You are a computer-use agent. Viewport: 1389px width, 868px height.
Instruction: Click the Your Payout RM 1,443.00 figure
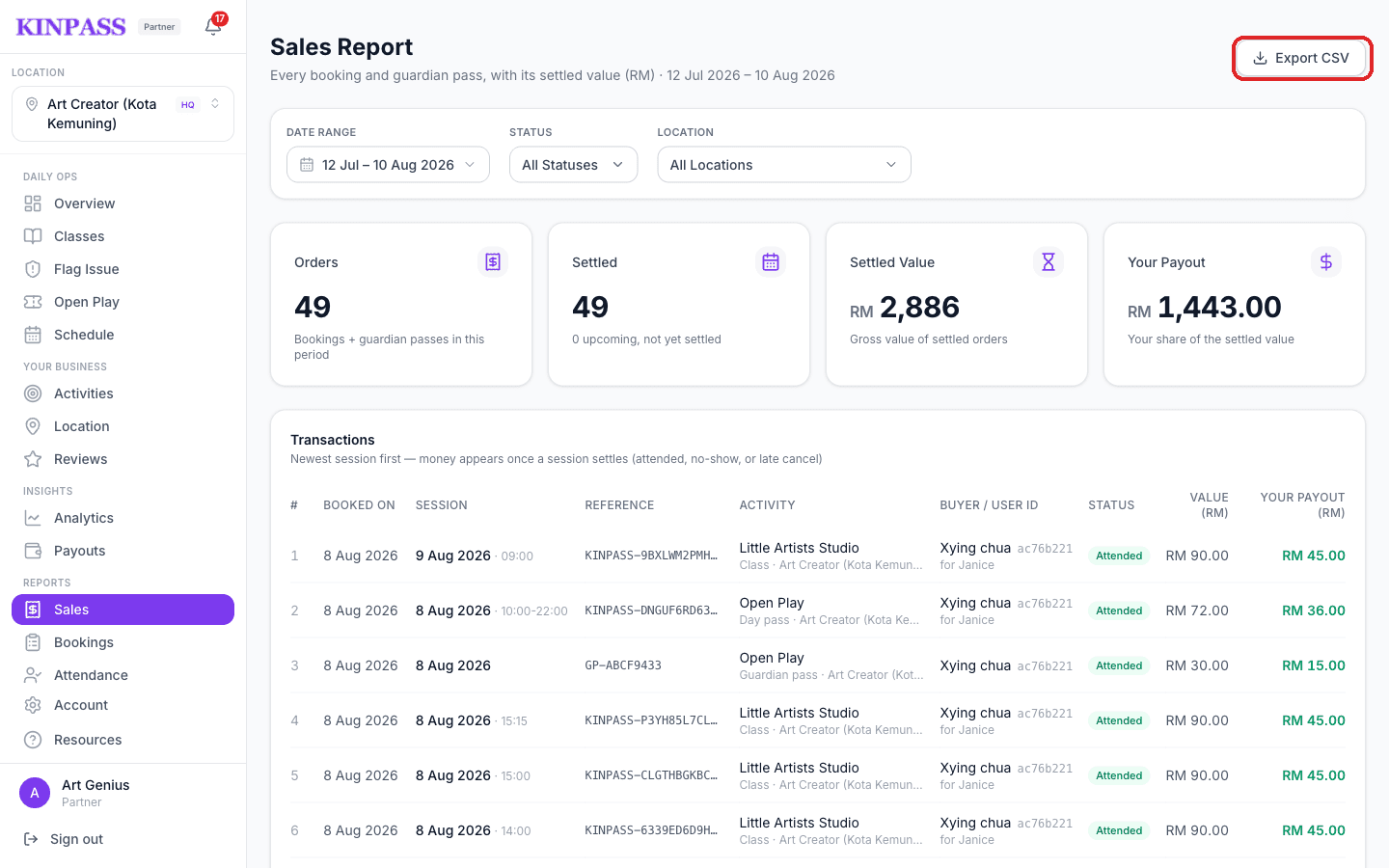pos(1205,308)
